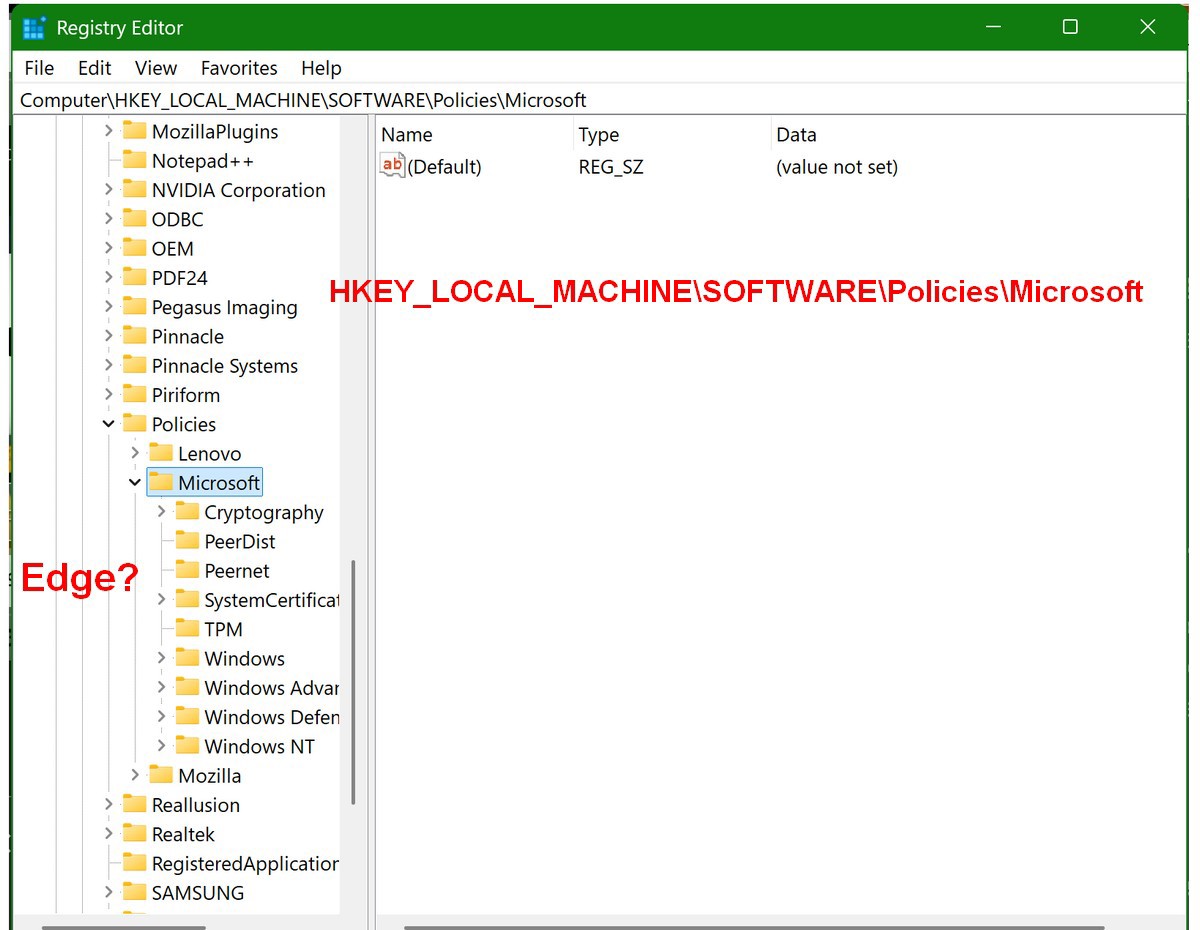
Task: Select the SystemCertificates tree label
Action: 271,600
